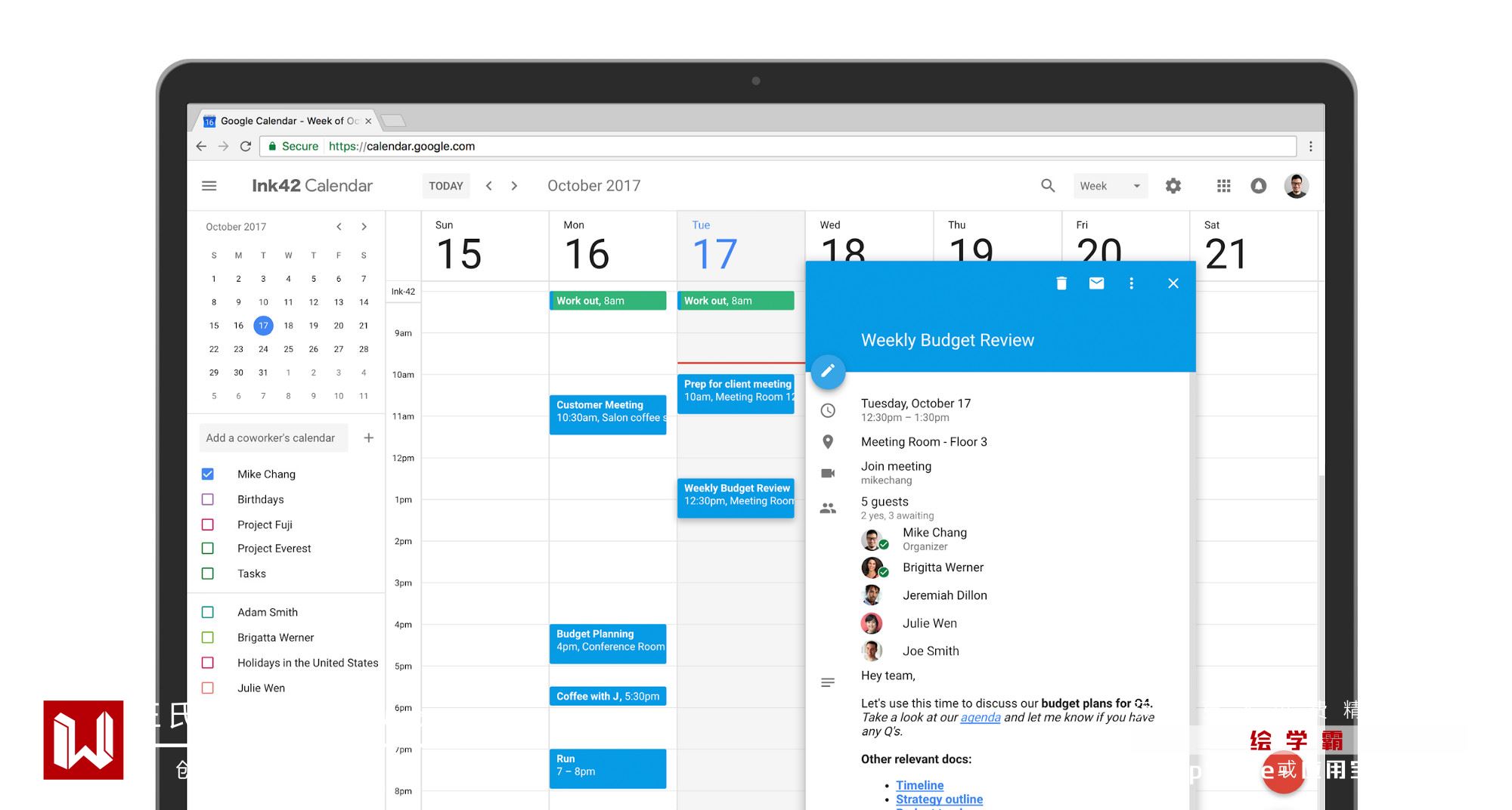Select October 17 in the mini calendar

263,326
